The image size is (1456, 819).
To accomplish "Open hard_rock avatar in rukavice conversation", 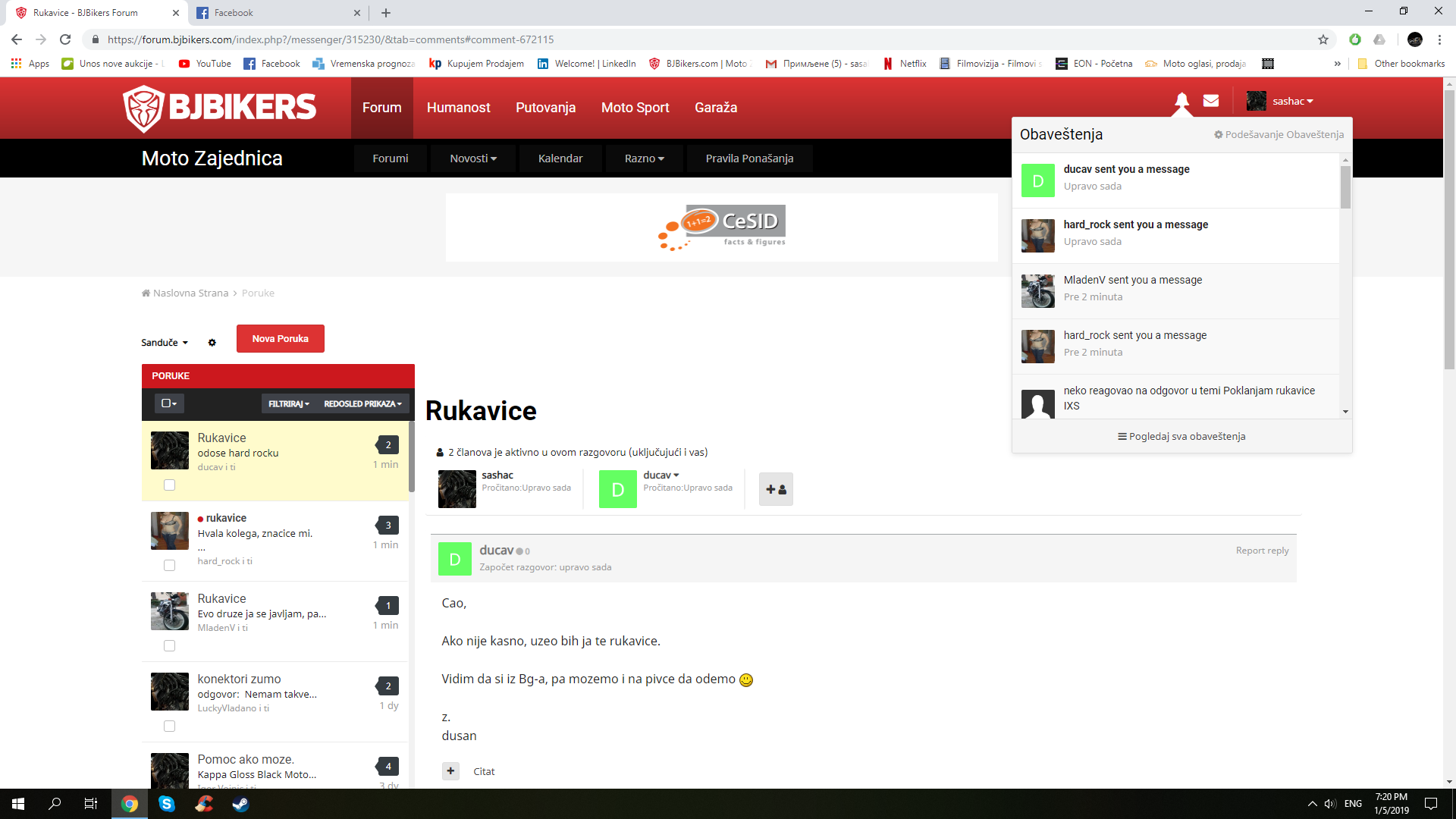I will 170,531.
